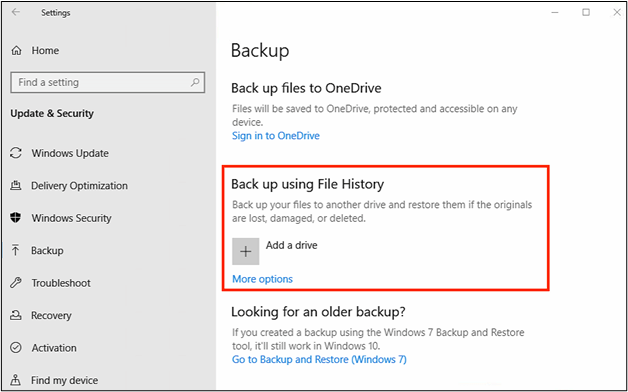The height and width of the screenshot is (392, 628).
Task: Focus the Find a setting field
Action: point(108,82)
